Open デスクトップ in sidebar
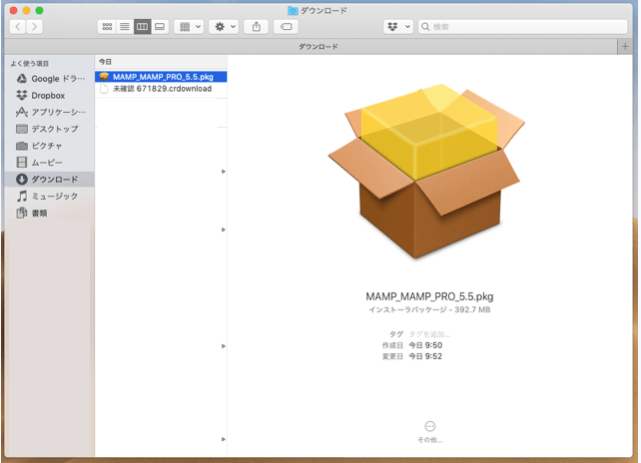The image size is (641, 463). tap(51, 129)
